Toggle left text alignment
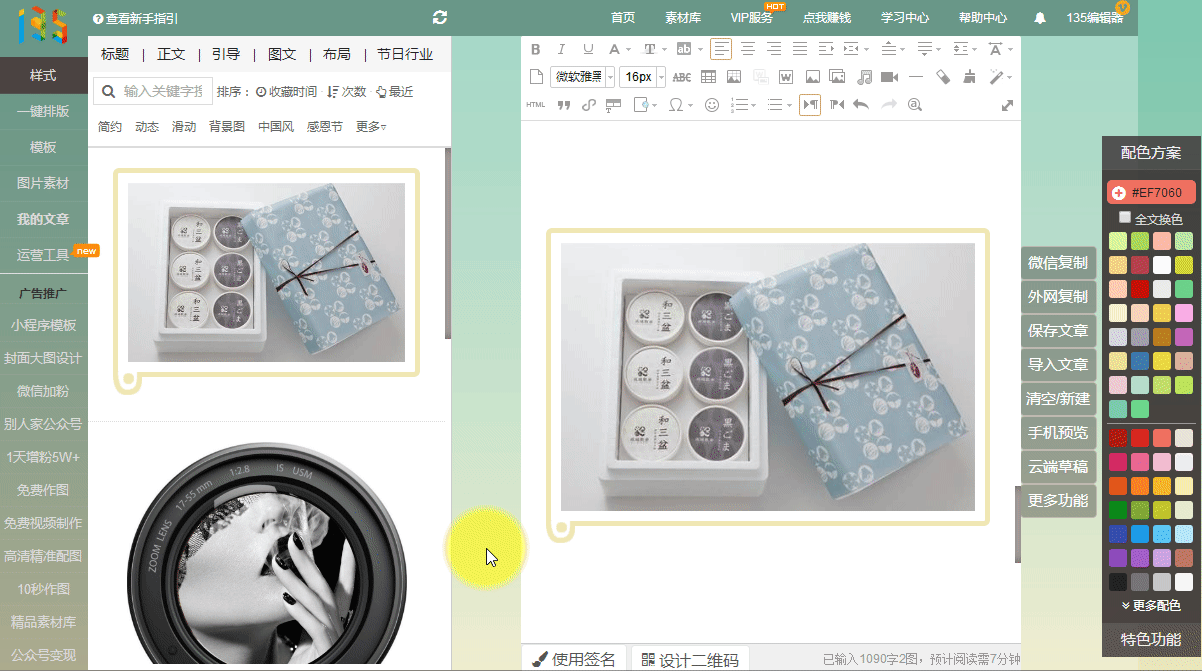The image size is (1202, 671). click(721, 49)
